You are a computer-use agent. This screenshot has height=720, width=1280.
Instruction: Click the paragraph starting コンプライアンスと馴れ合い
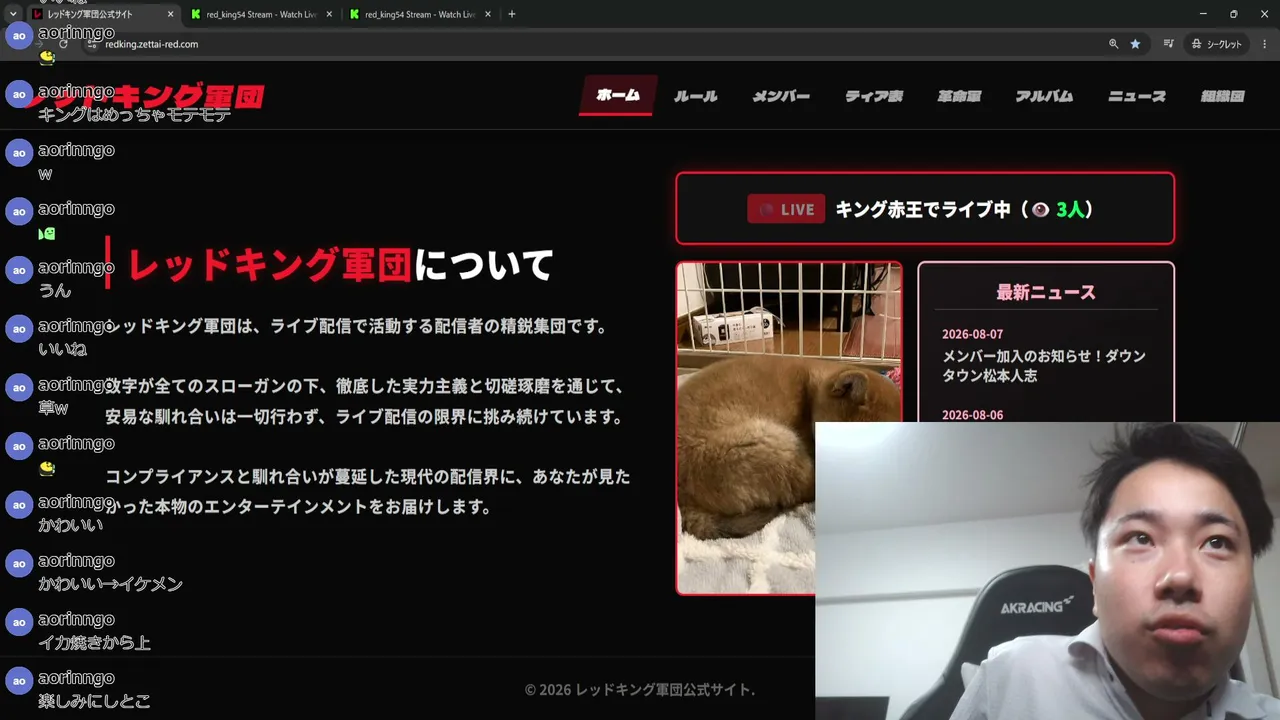(368, 491)
